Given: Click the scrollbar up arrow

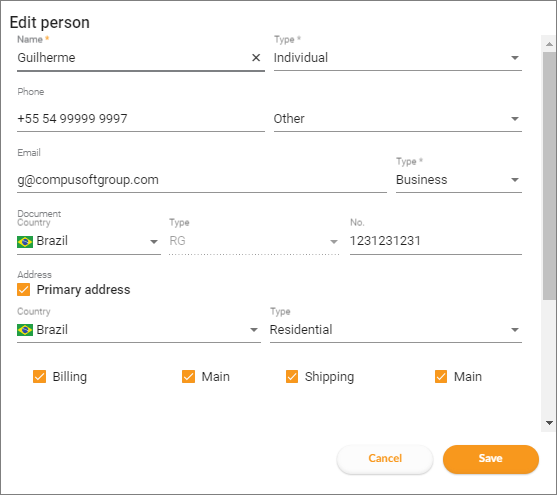Looking at the screenshot, I should click(549, 44).
